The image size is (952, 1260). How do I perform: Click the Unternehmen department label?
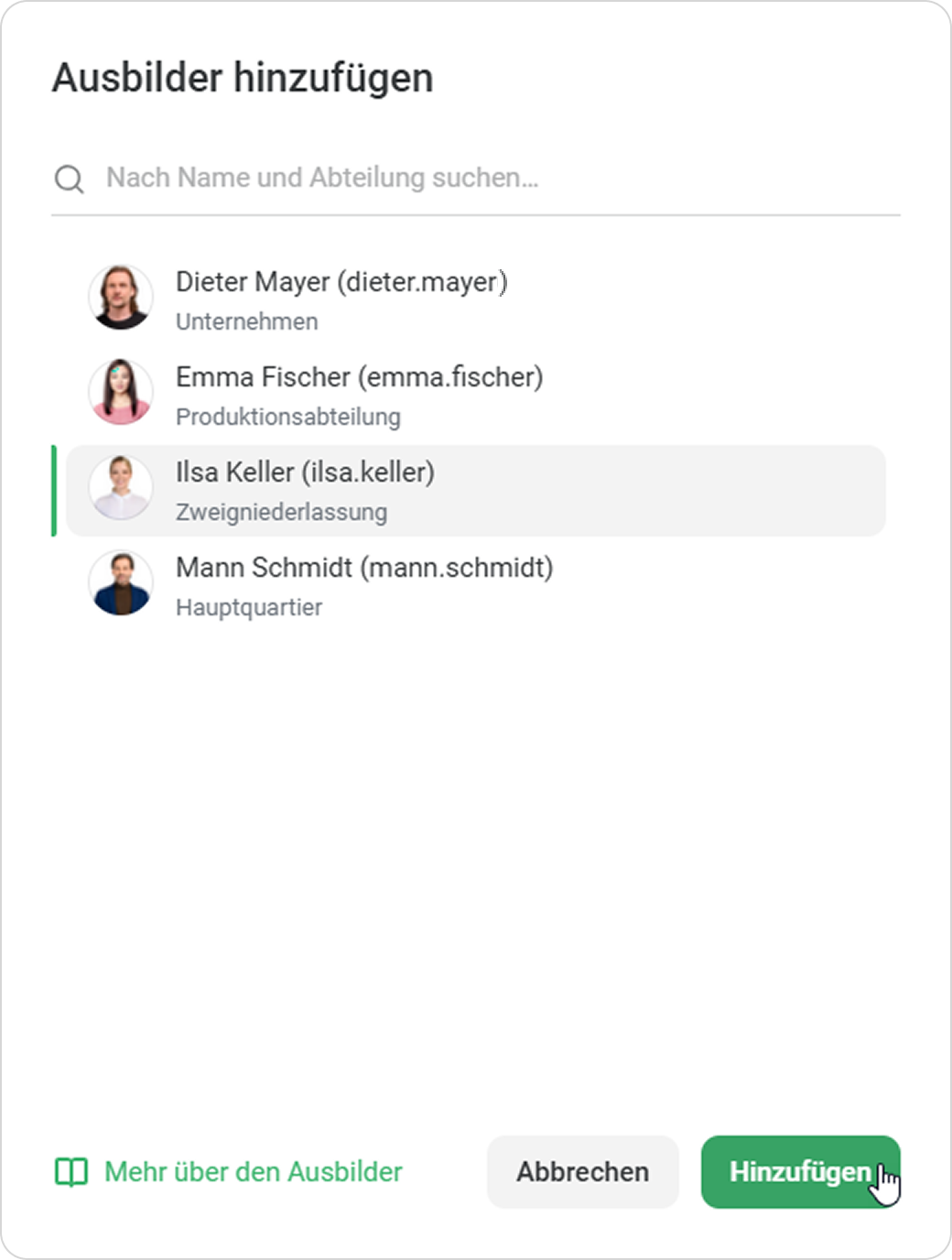[x=247, y=322]
